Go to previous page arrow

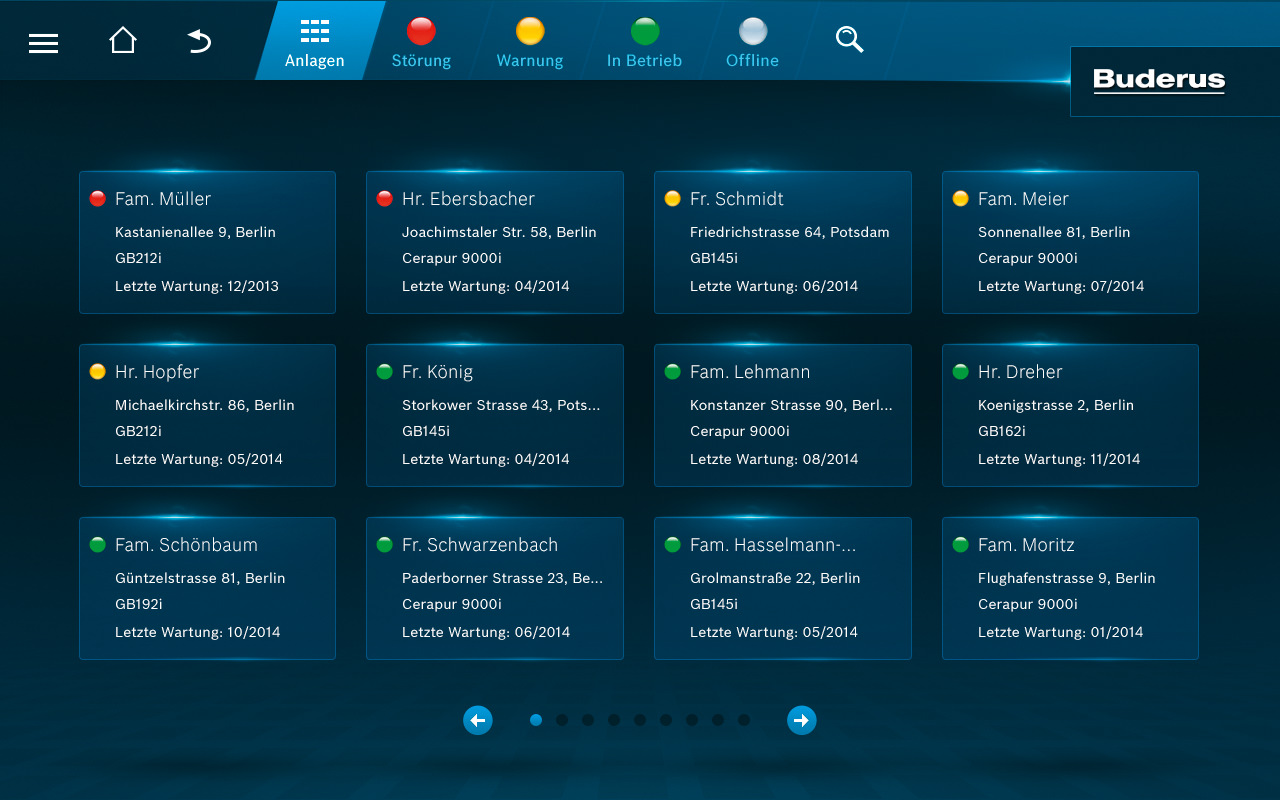[478, 720]
